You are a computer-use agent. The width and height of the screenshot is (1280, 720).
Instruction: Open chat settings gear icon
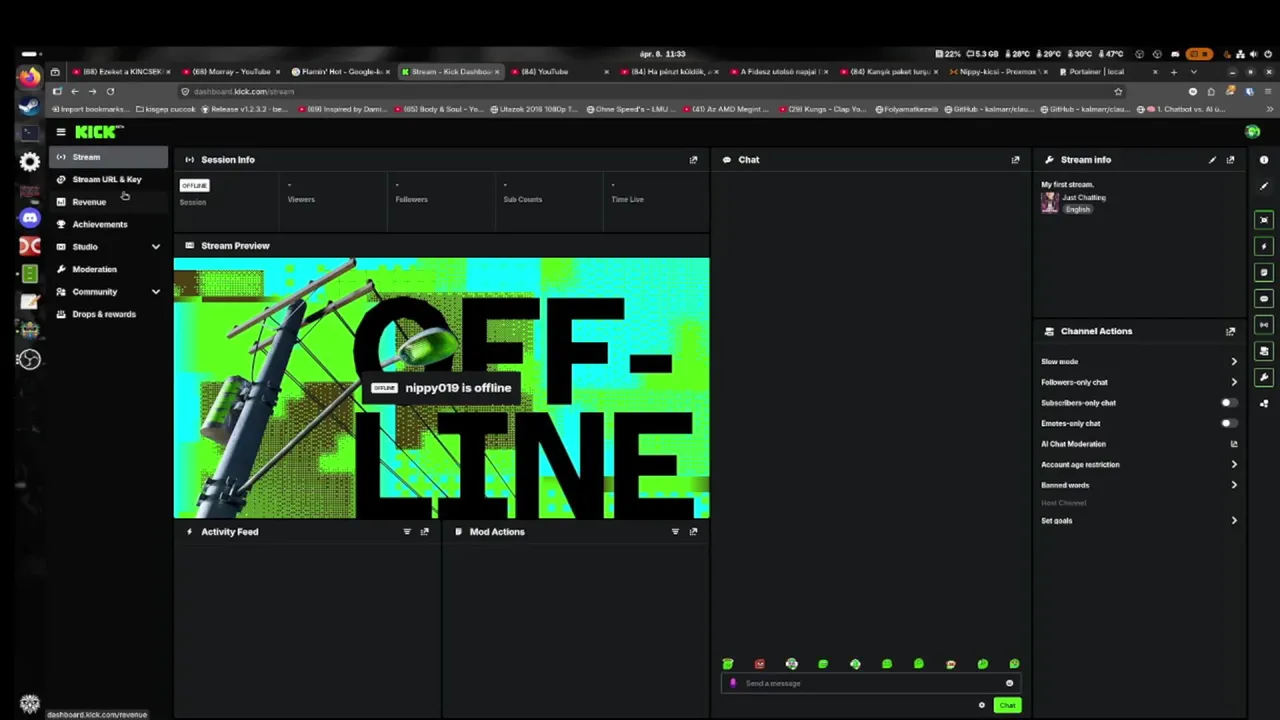[981, 706]
